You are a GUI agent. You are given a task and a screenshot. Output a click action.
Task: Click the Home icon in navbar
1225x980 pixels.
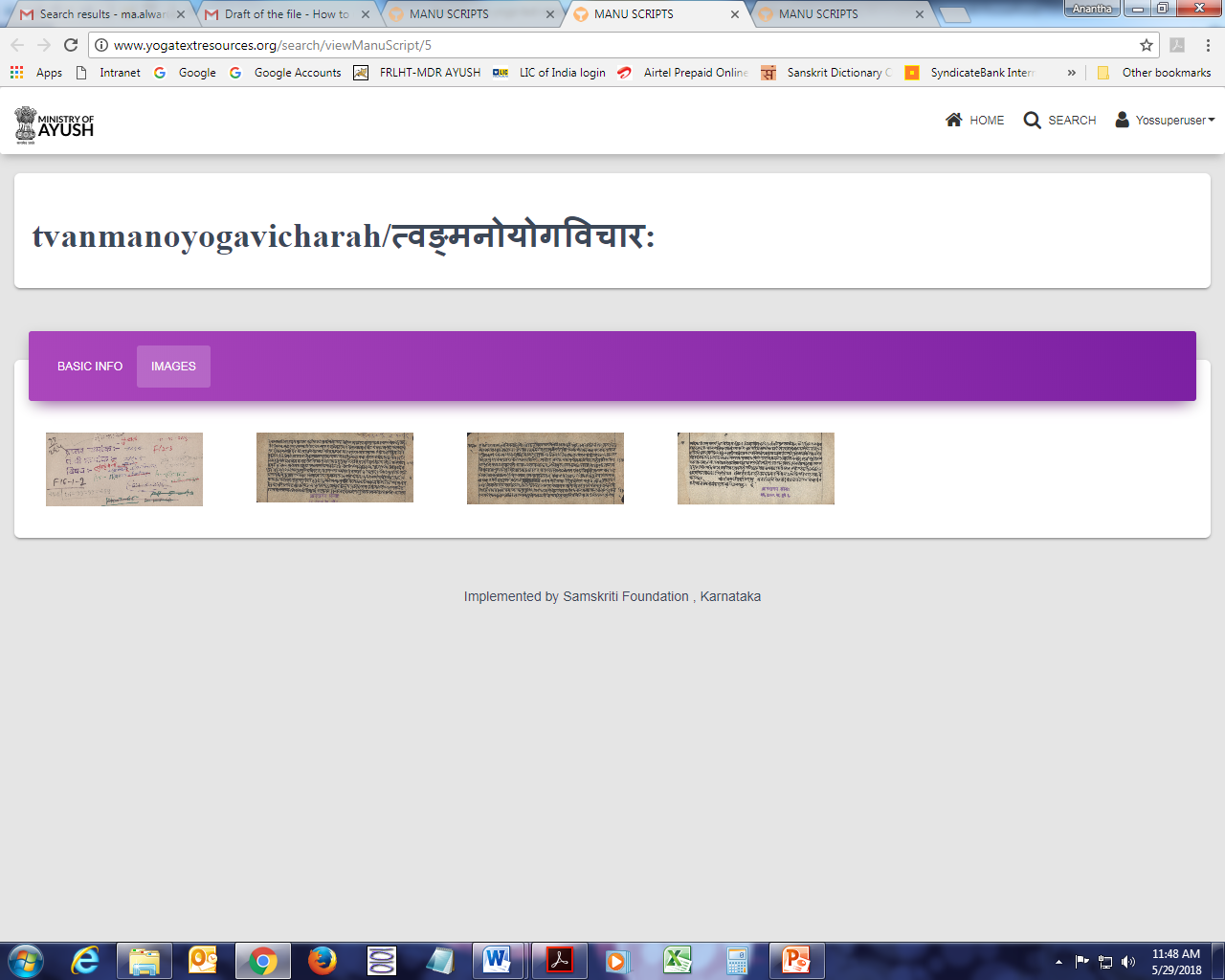(x=954, y=120)
